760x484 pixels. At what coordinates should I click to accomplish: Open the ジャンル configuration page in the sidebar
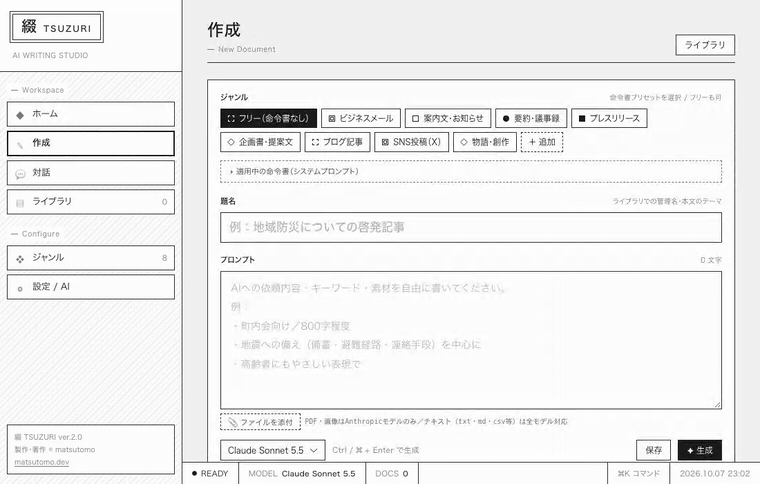click(91, 258)
